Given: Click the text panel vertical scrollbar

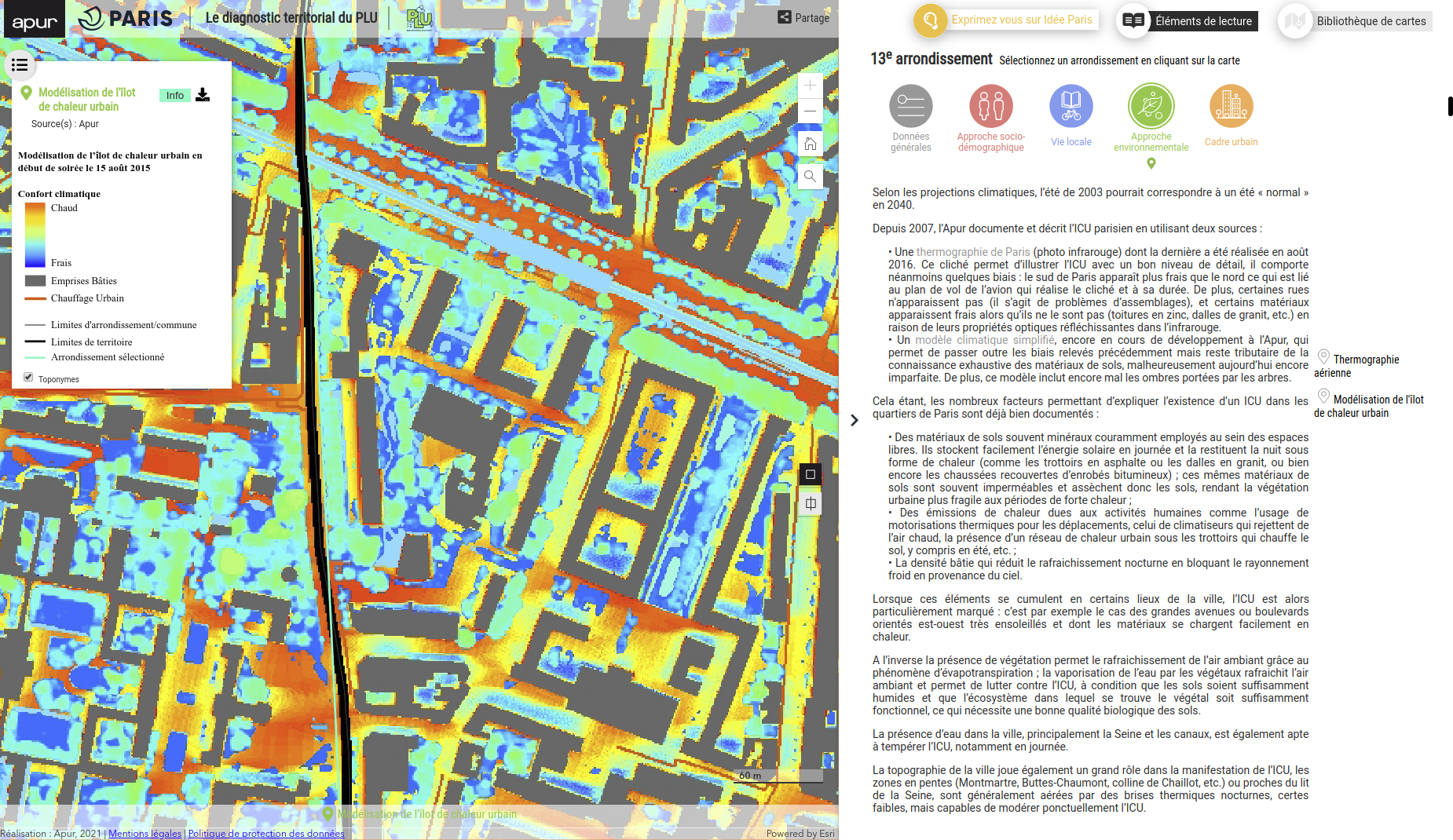Looking at the screenshot, I should point(1450,107).
